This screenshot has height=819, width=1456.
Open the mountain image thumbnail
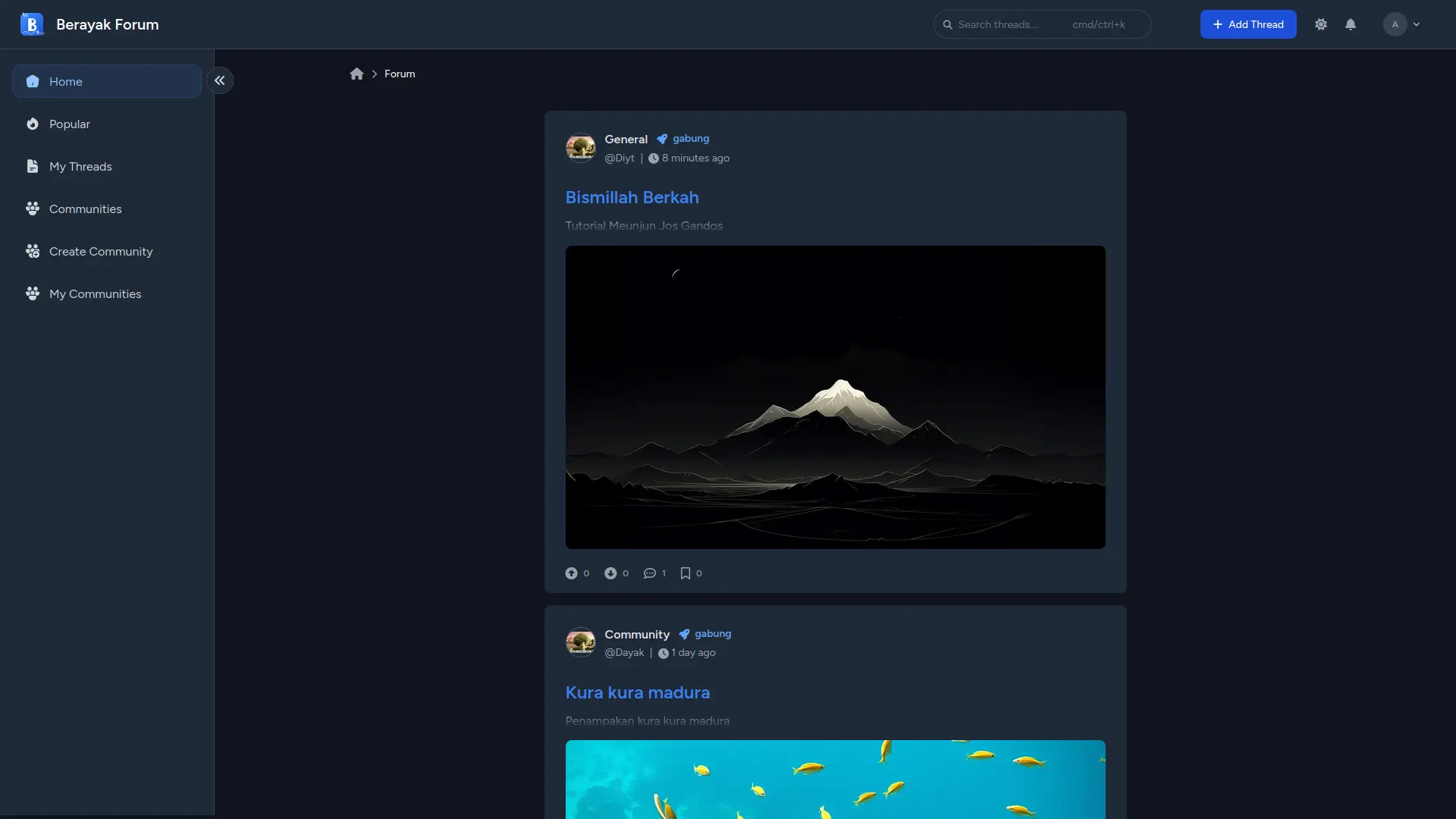tap(835, 397)
